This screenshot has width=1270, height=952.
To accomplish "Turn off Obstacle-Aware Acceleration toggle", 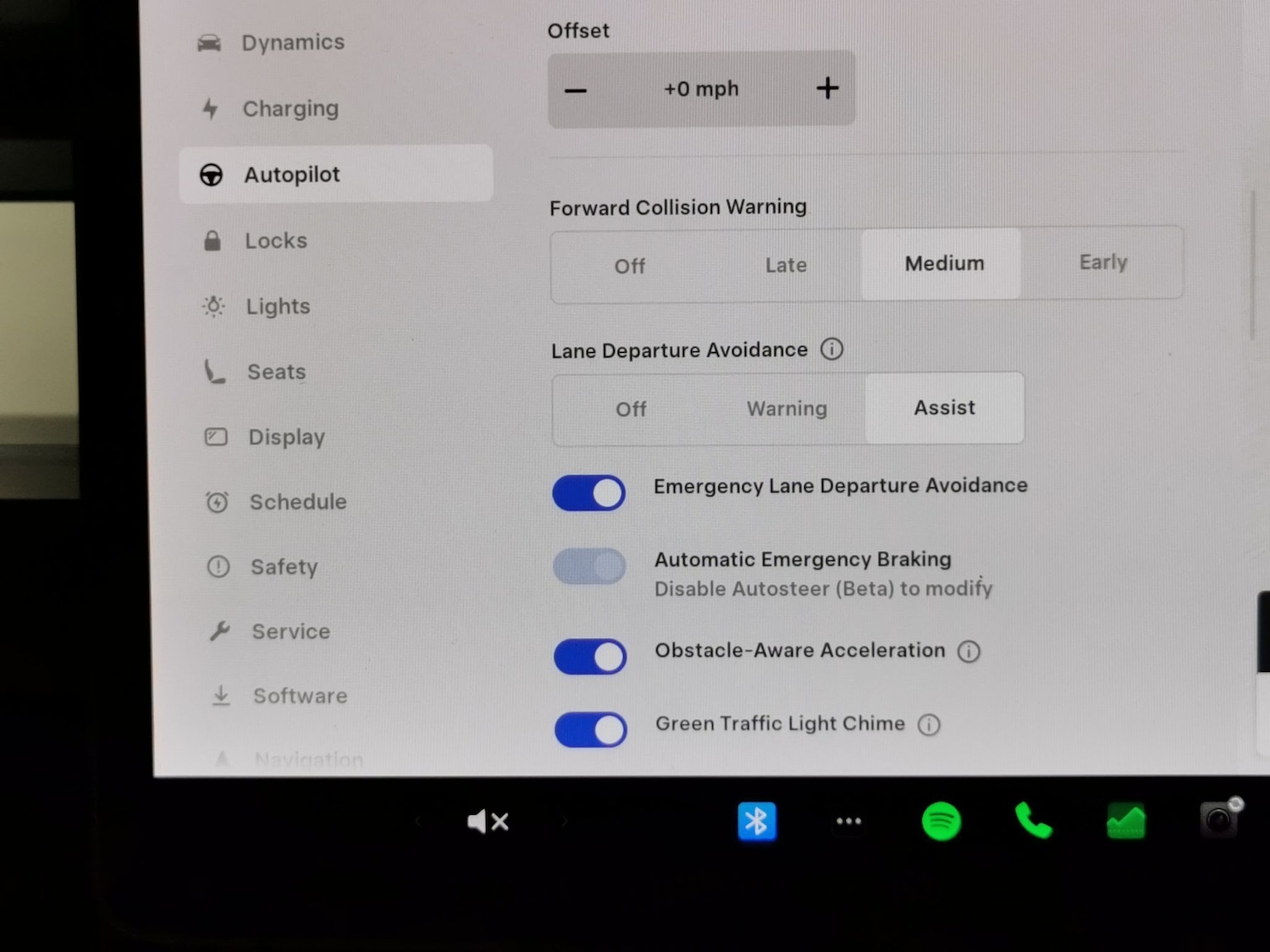I will point(590,657).
